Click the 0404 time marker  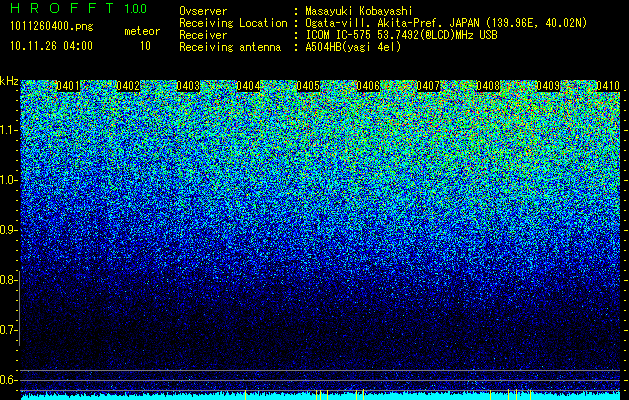click(x=248, y=86)
